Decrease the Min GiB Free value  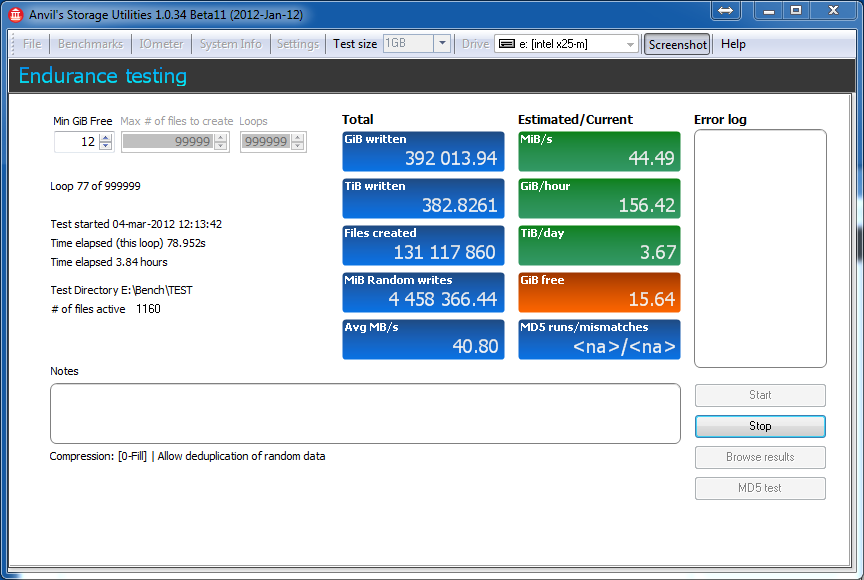[106, 146]
